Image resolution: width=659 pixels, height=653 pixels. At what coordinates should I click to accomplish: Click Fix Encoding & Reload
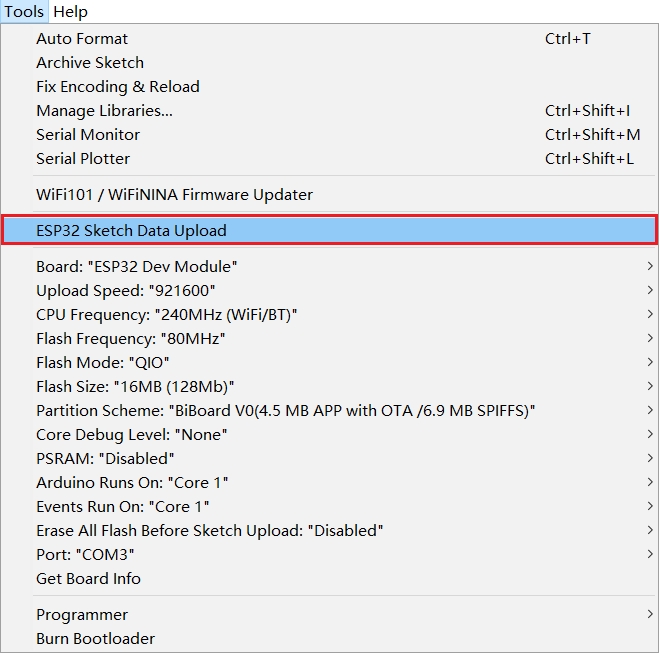(118, 87)
